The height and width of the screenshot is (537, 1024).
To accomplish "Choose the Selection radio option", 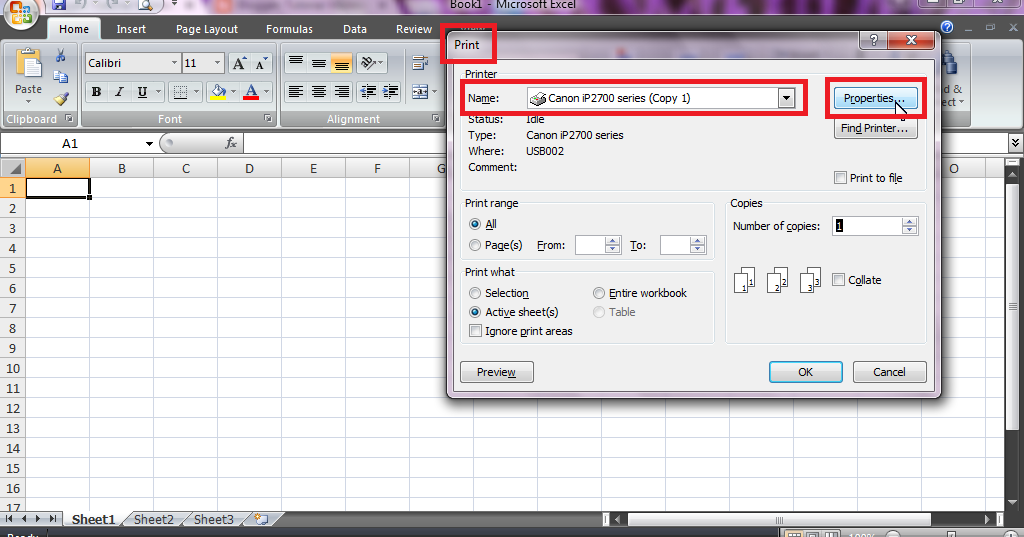I will 475,293.
